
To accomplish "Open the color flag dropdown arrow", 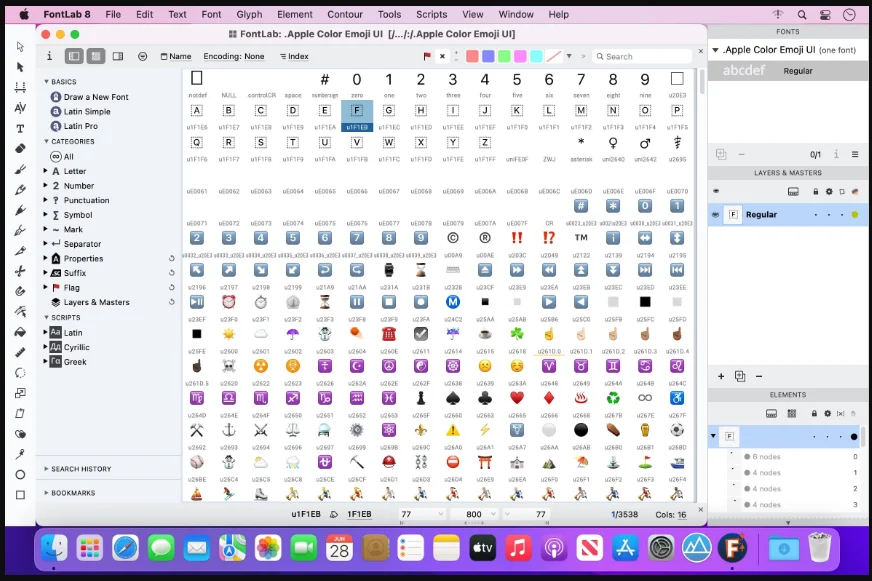I will tap(569, 56).
